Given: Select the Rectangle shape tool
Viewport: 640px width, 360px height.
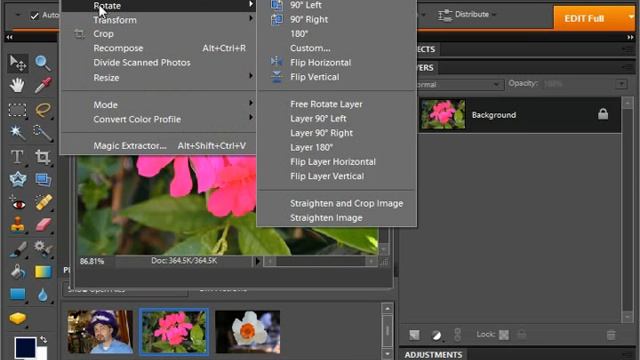Looking at the screenshot, I should (x=18, y=294).
